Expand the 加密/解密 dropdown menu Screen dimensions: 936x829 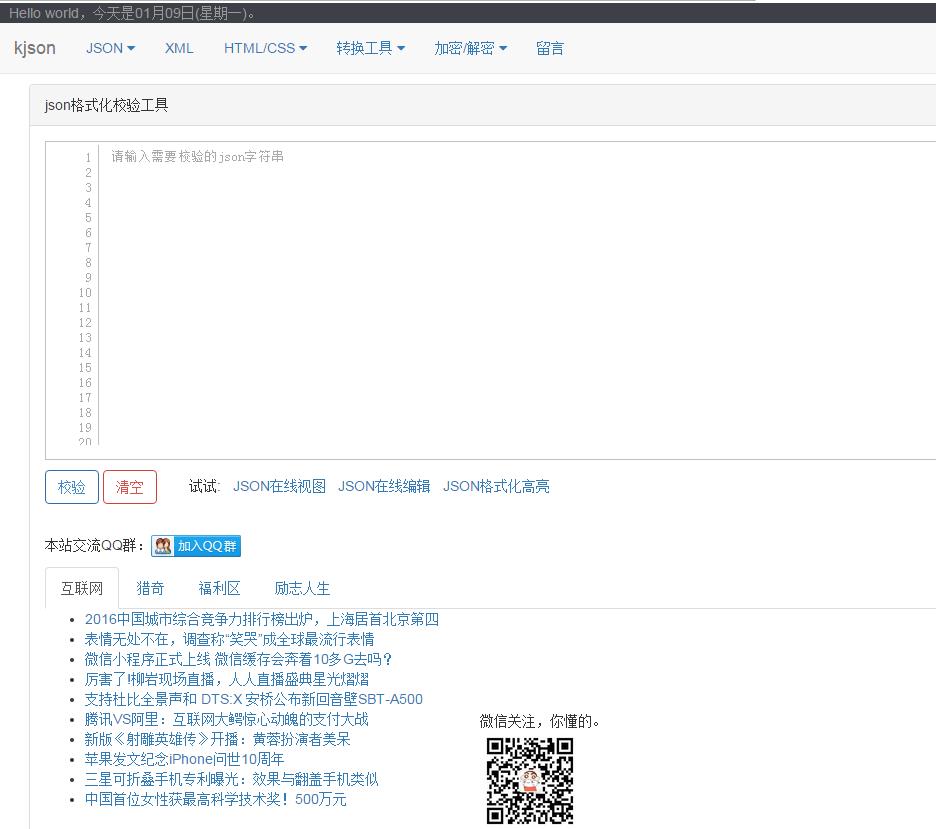(470, 48)
